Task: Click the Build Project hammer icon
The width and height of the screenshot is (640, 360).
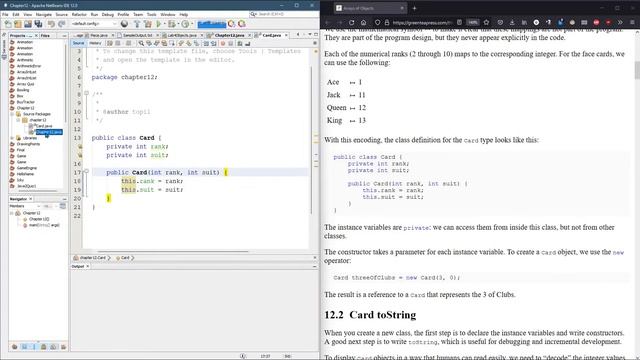Action: tap(137, 24)
